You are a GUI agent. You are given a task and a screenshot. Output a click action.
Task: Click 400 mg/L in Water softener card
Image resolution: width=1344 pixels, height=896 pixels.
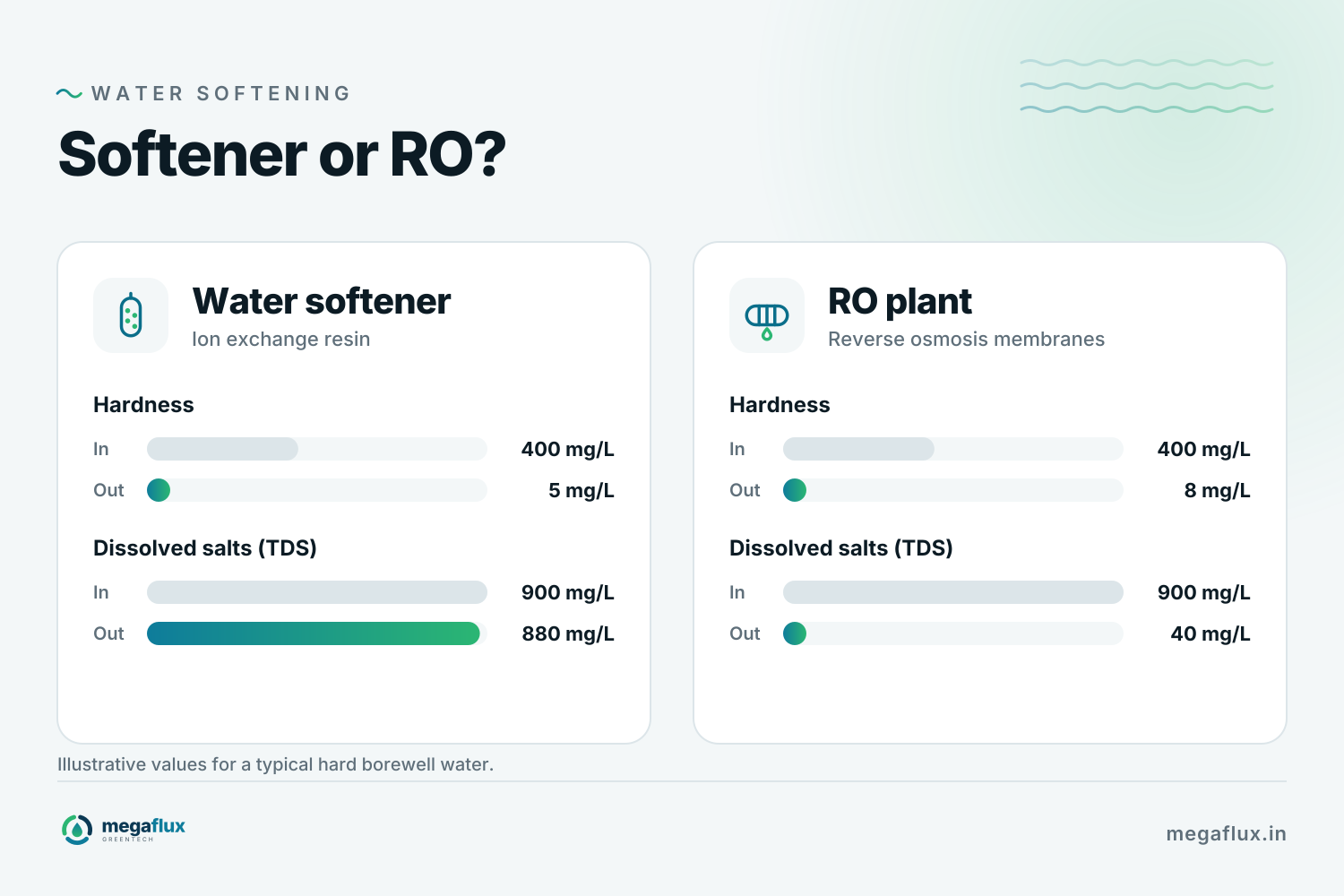click(x=568, y=449)
